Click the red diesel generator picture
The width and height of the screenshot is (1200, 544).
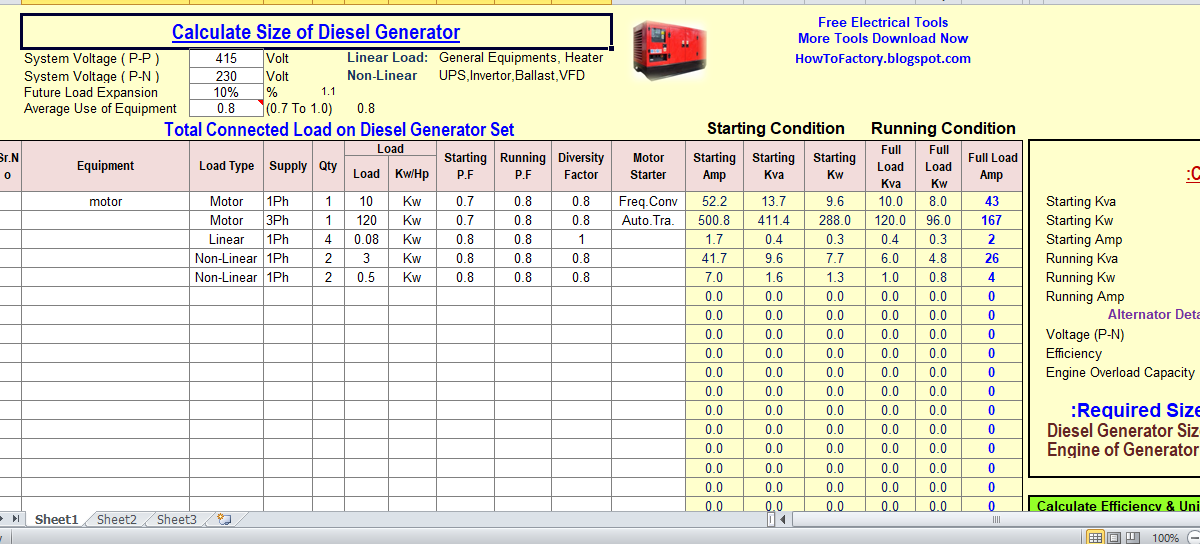(x=669, y=51)
